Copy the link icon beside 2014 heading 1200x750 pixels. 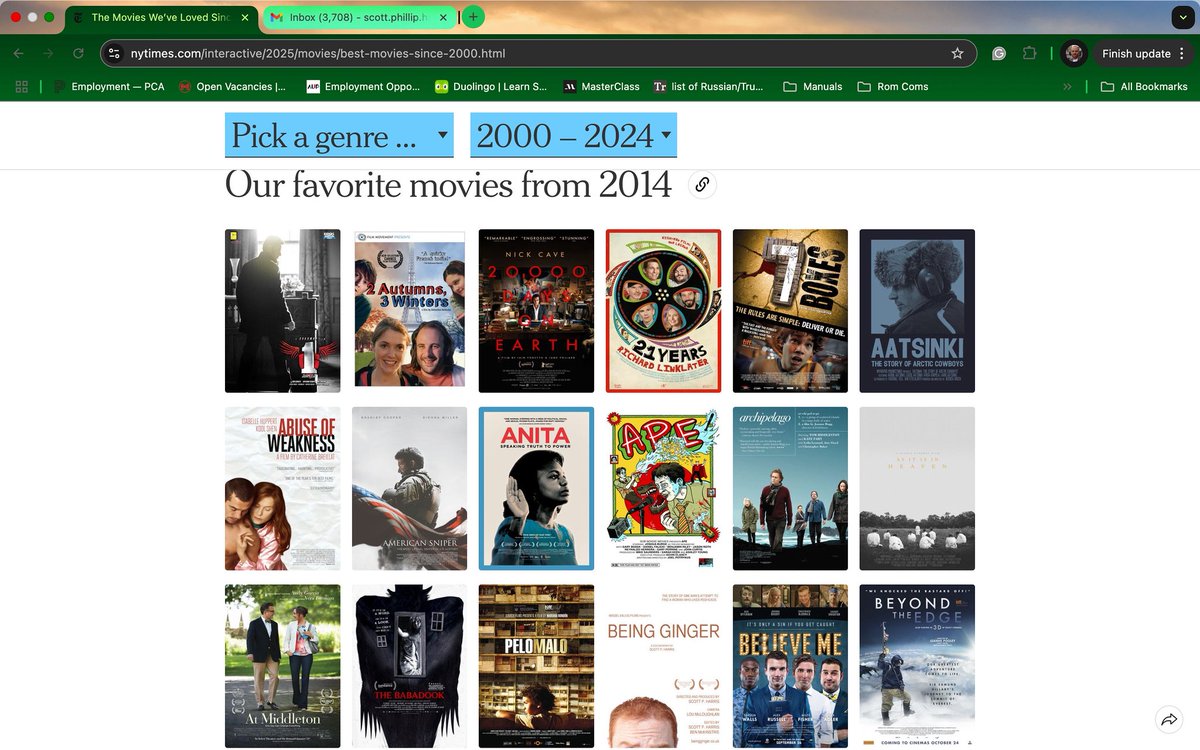click(x=702, y=184)
